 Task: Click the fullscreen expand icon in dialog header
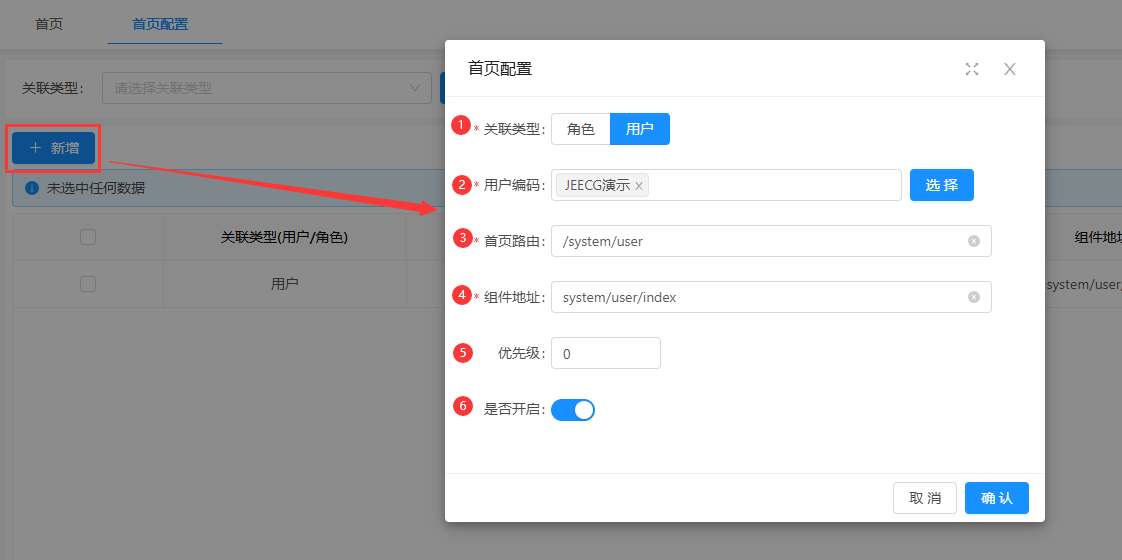pos(972,69)
